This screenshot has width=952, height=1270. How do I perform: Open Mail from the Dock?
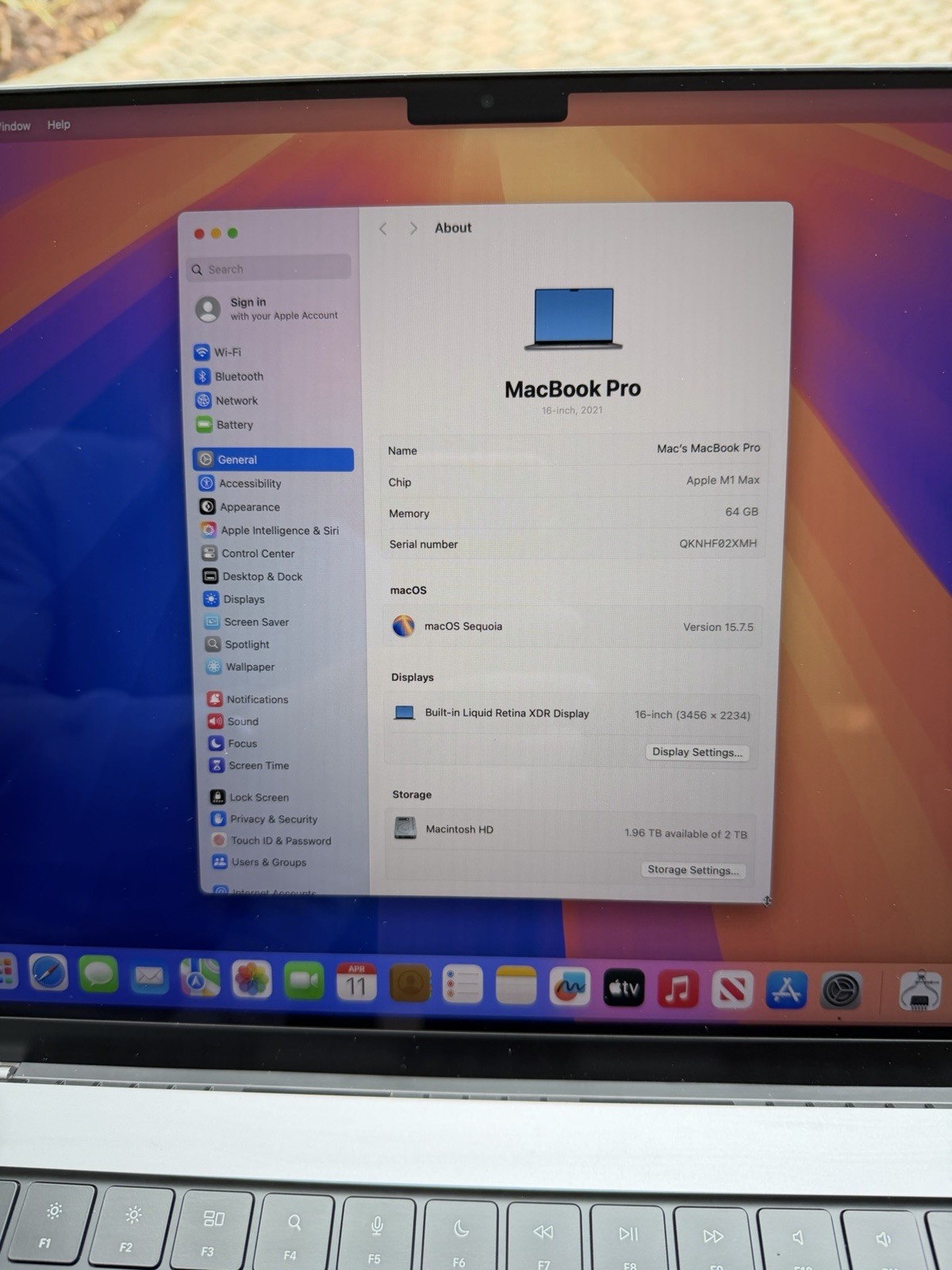point(149,977)
